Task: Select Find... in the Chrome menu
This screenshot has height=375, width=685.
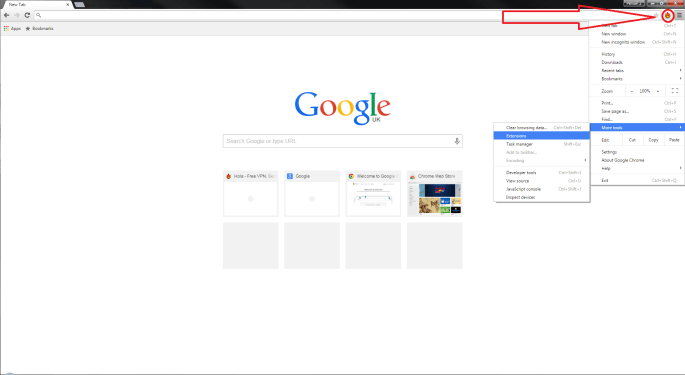Action: pos(637,119)
